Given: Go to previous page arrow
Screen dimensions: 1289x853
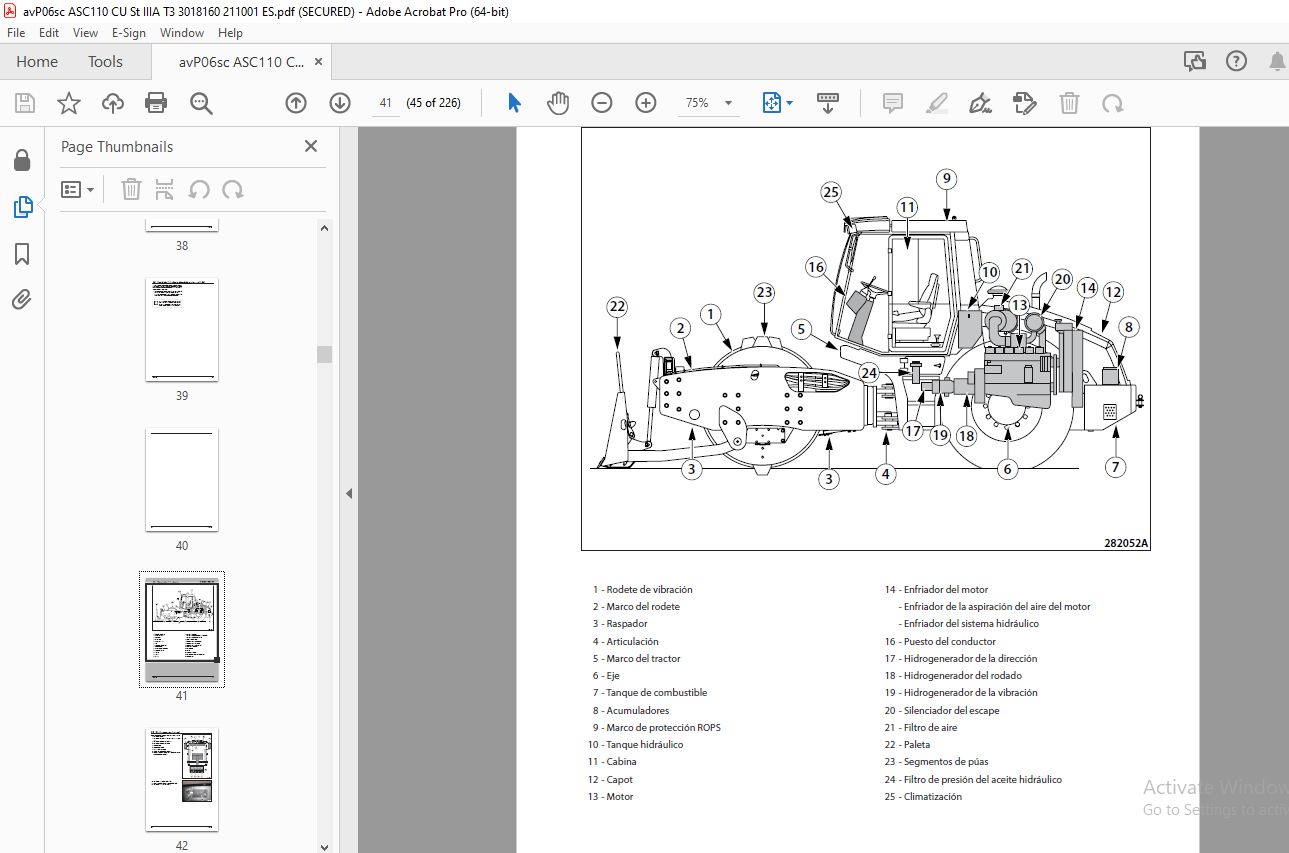Looking at the screenshot, I should (296, 103).
